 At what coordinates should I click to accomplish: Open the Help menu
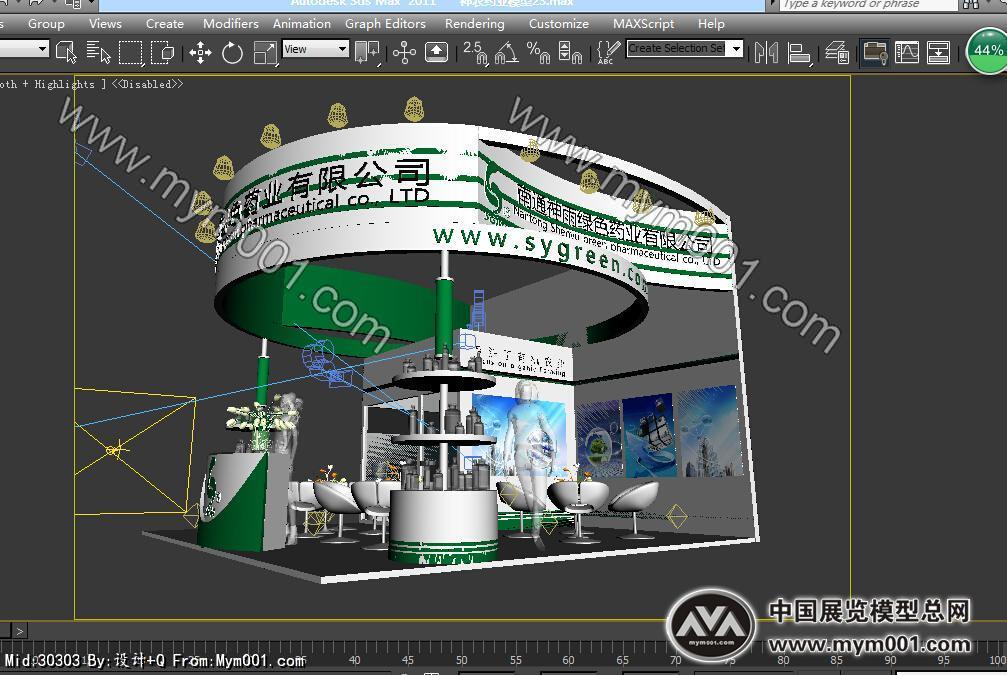[x=711, y=24]
